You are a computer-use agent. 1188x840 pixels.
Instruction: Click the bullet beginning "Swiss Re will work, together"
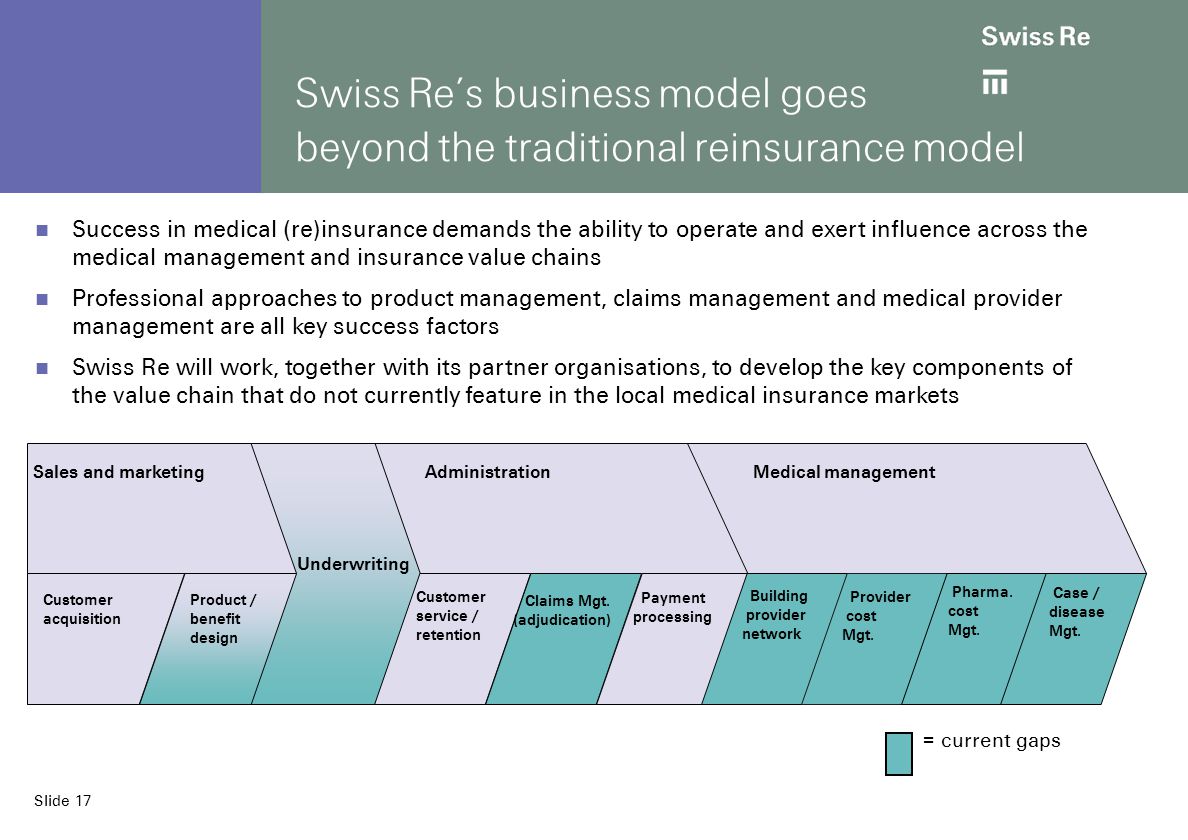(x=572, y=381)
